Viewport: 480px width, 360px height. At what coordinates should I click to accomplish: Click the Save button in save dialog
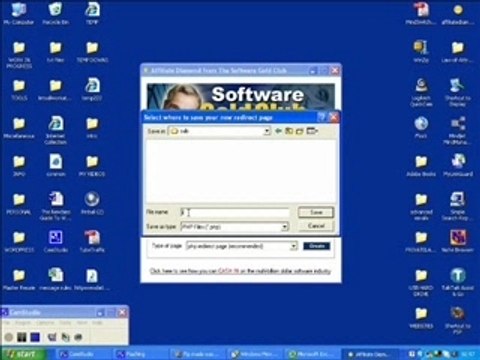[x=316, y=212]
